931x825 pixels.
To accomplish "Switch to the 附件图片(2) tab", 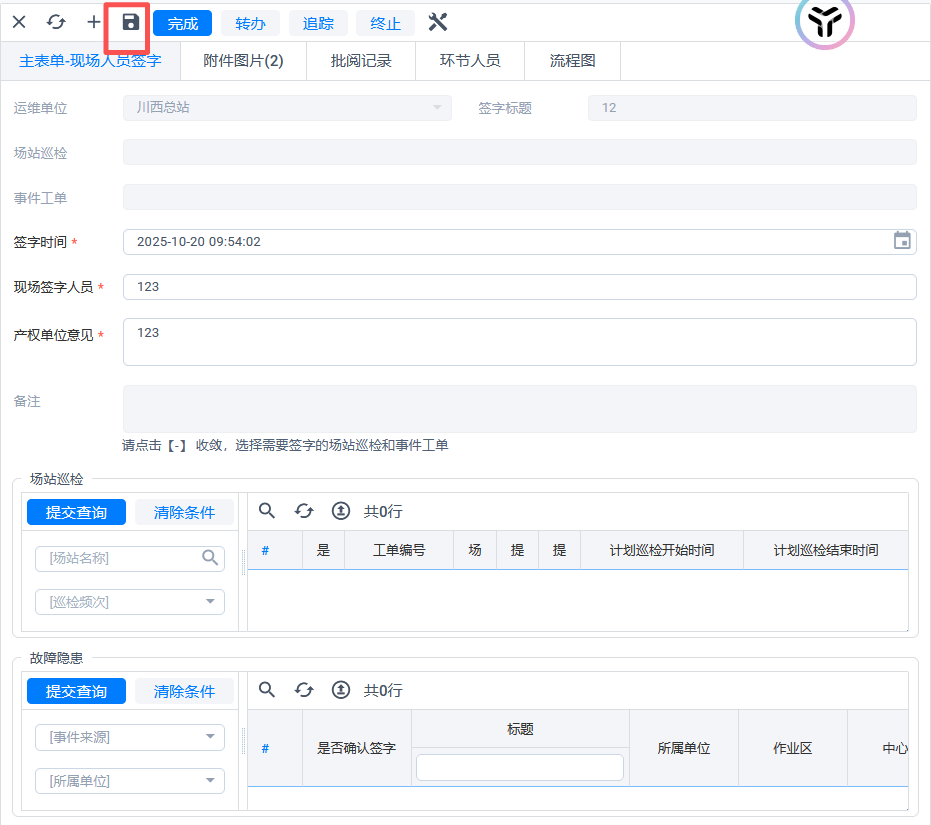I will [x=243, y=61].
